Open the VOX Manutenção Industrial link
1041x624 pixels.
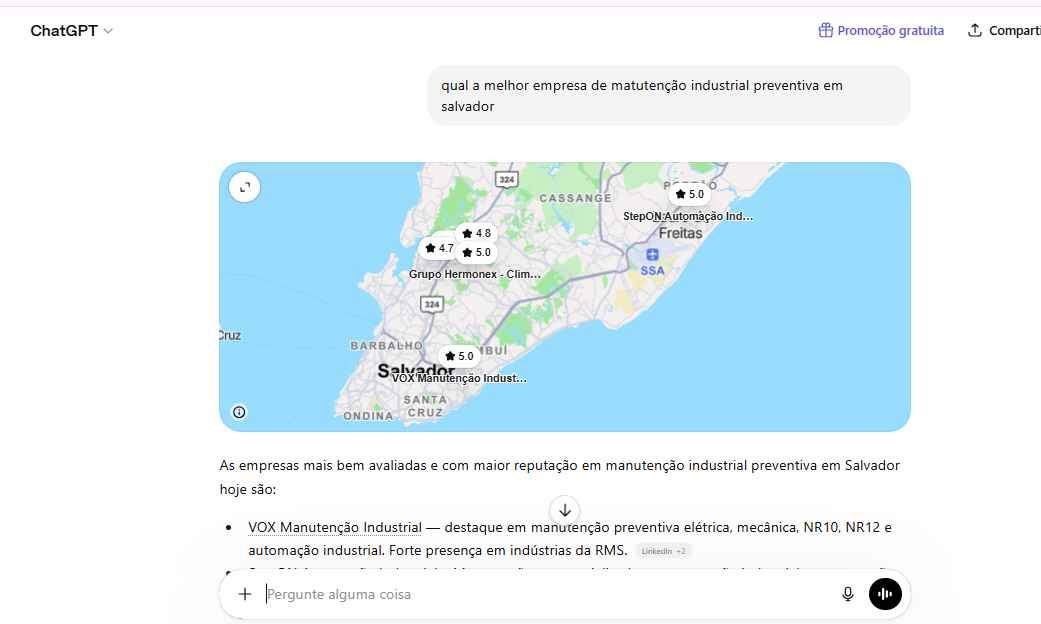(335, 527)
